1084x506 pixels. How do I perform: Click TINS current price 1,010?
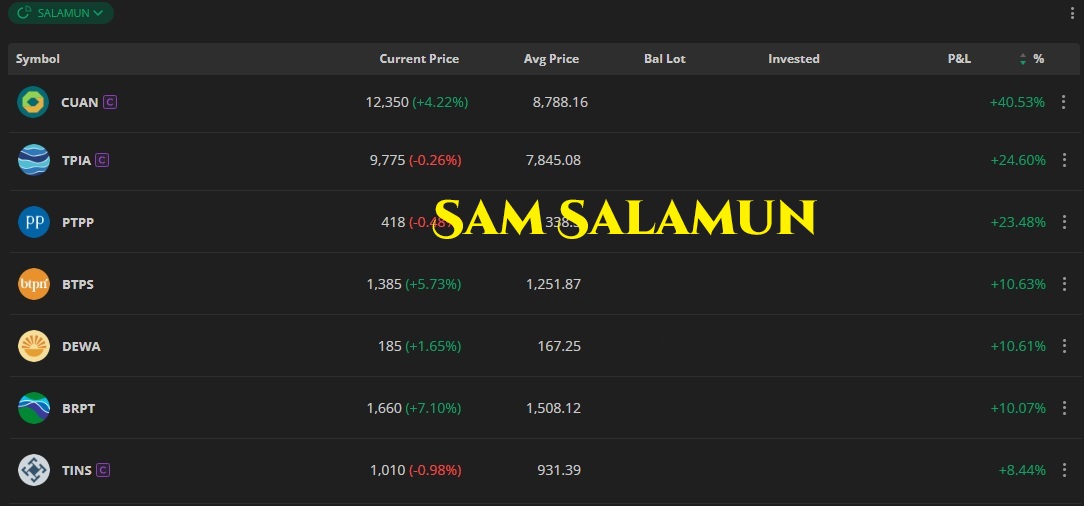click(388, 470)
